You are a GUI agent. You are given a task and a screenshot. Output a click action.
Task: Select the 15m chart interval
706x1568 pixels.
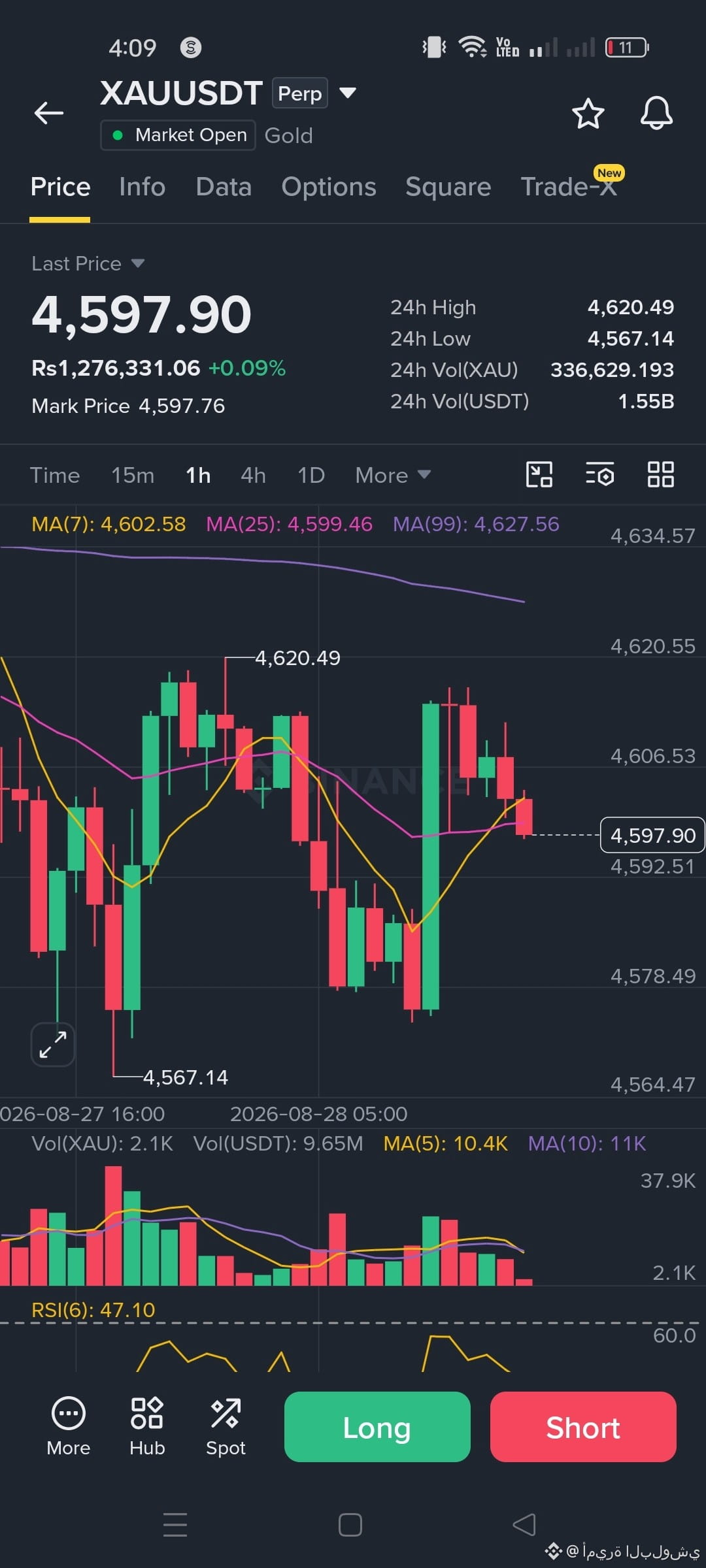click(133, 475)
